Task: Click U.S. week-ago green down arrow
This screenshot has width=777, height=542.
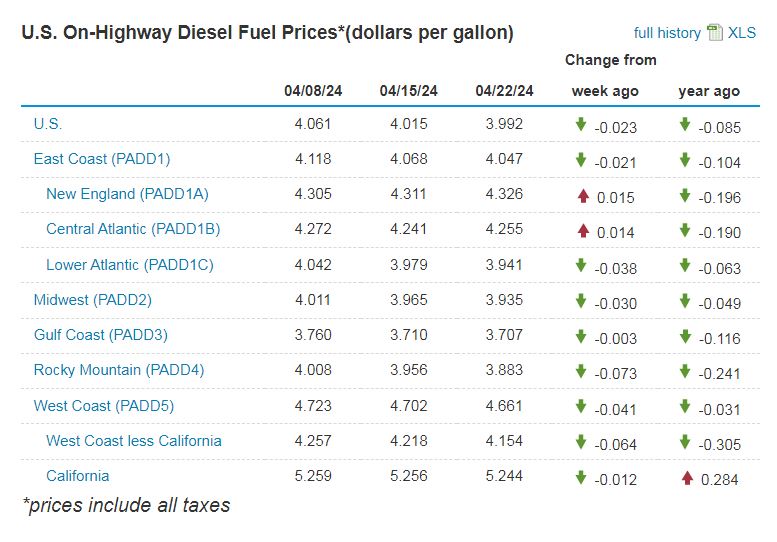Action: coord(580,125)
